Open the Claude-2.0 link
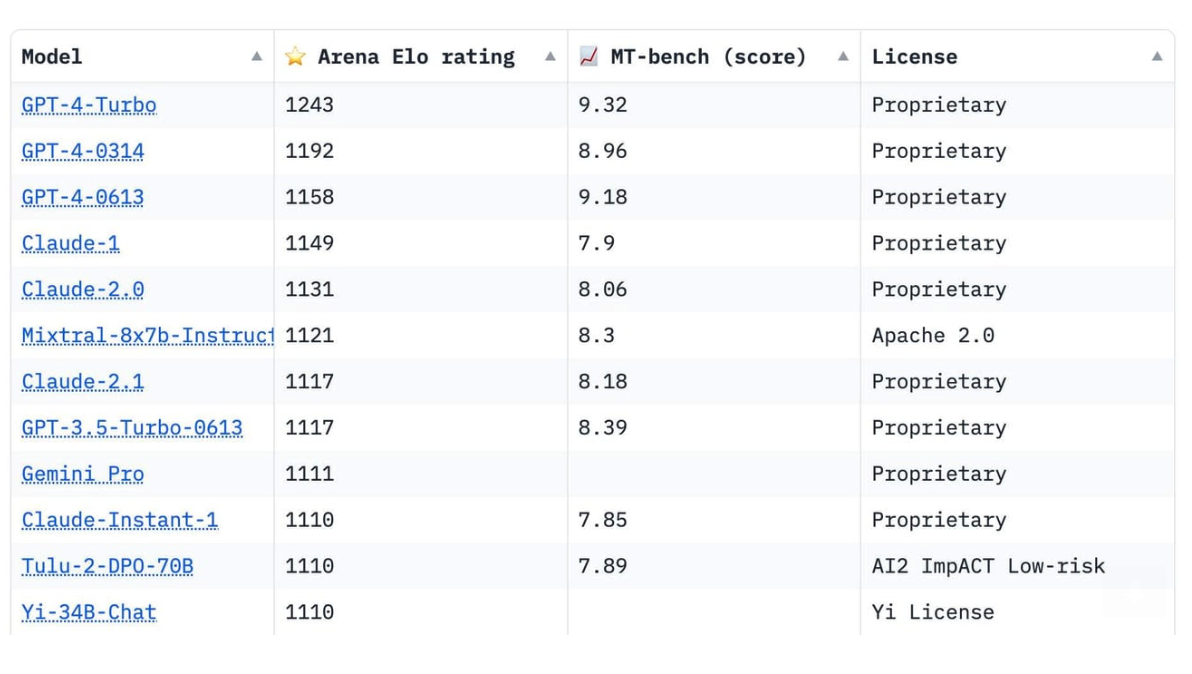Screen dimensions: 1192x674 (x=83, y=290)
